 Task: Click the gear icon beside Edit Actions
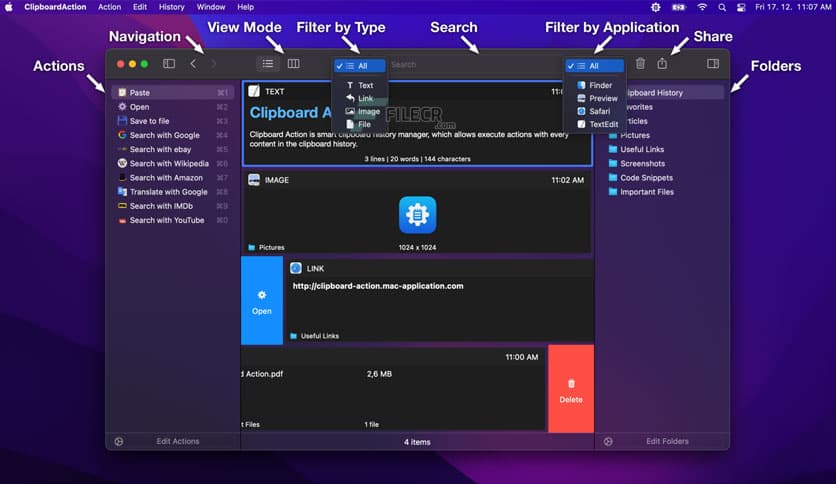(x=119, y=441)
